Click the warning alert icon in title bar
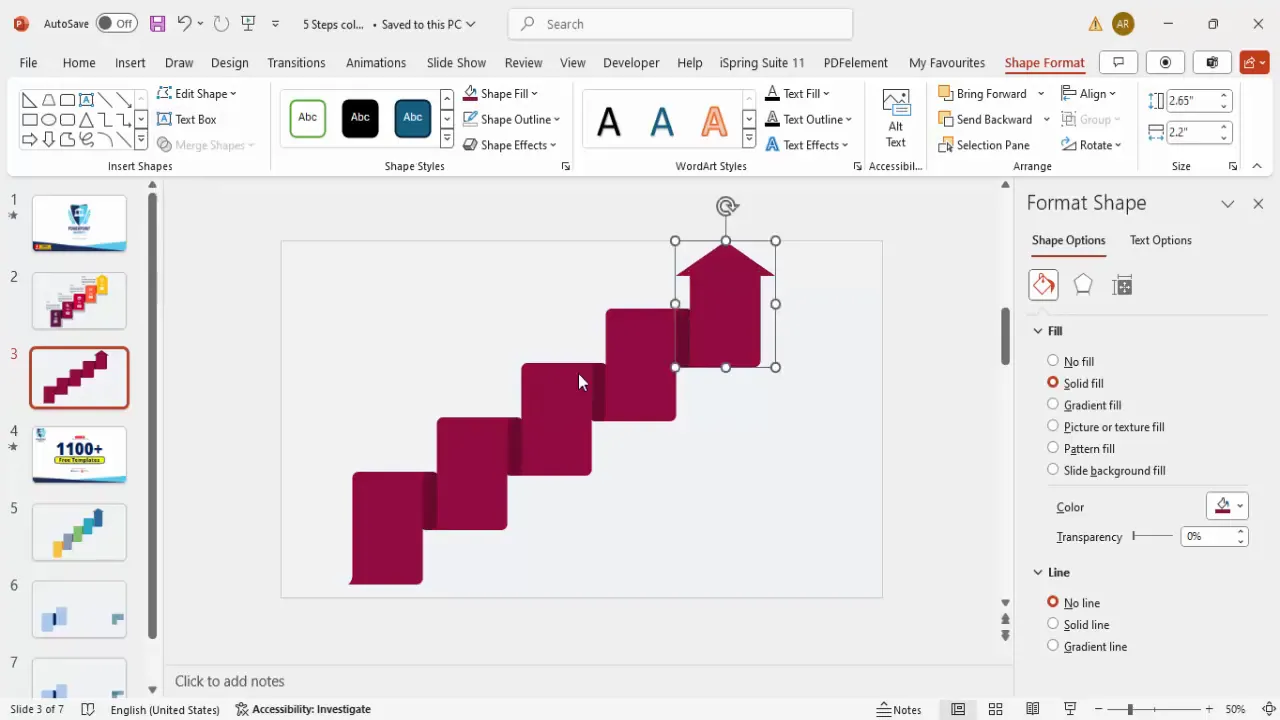 (1095, 24)
